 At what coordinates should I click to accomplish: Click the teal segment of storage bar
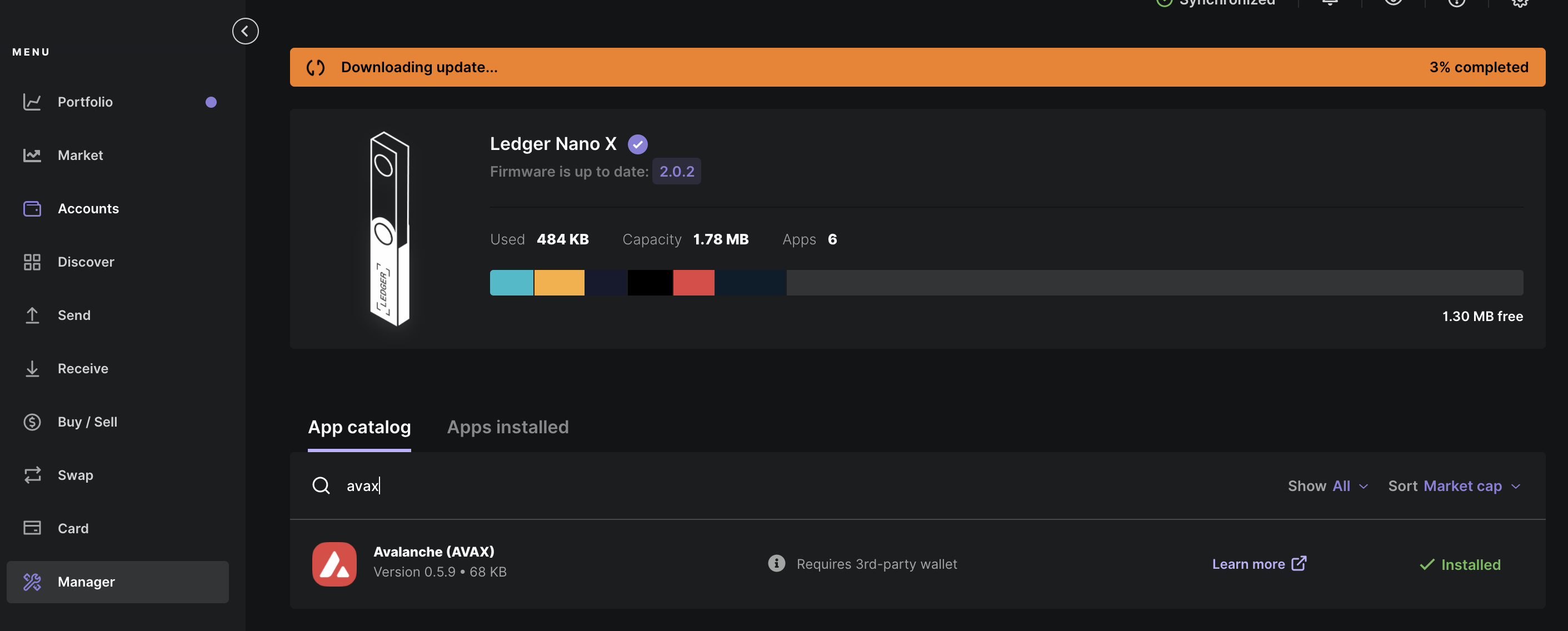[x=511, y=283]
